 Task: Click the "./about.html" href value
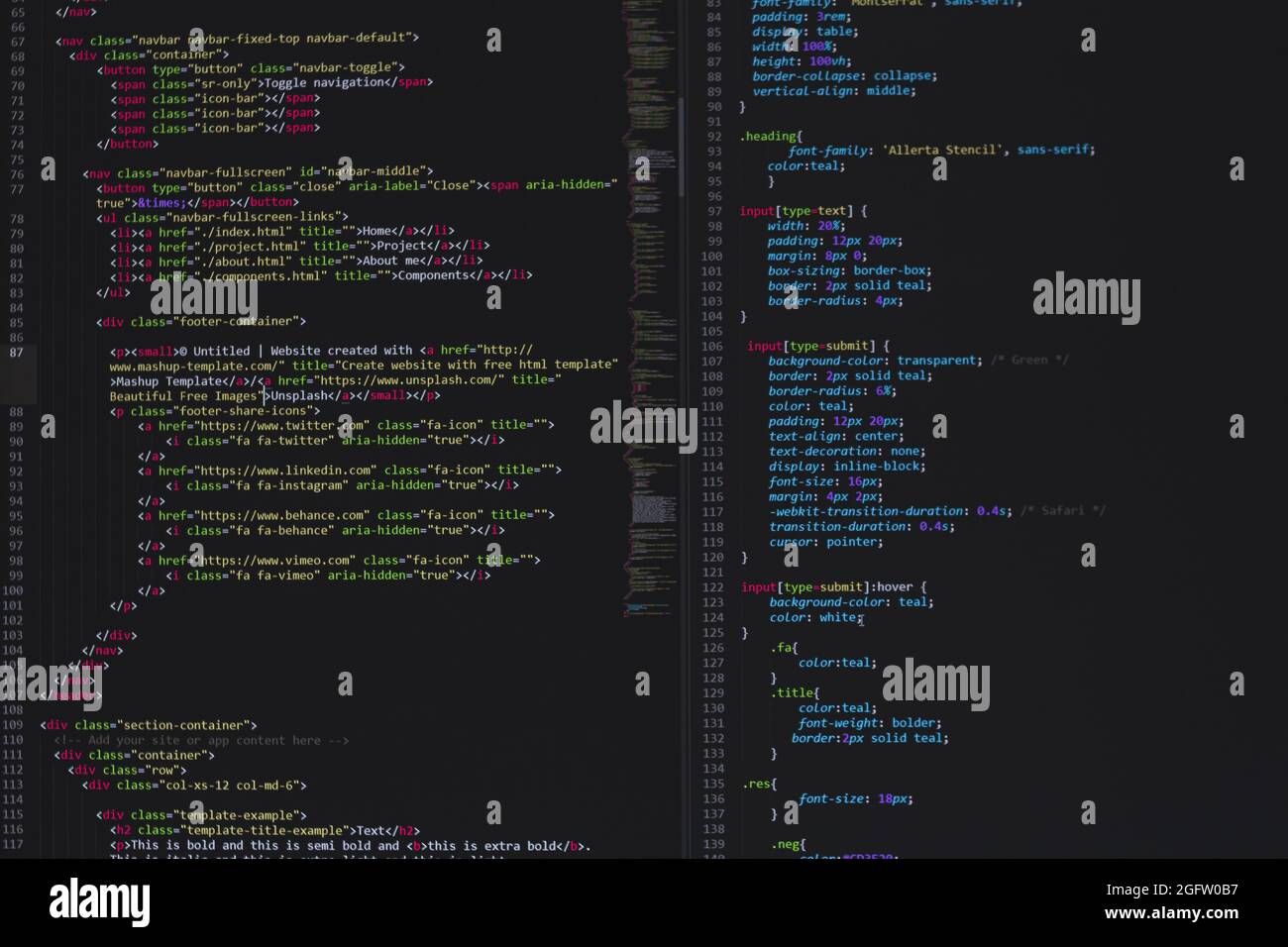click(x=244, y=261)
